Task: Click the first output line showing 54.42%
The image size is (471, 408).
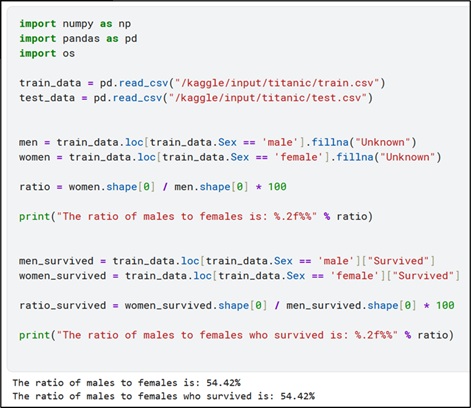Action: (127, 383)
